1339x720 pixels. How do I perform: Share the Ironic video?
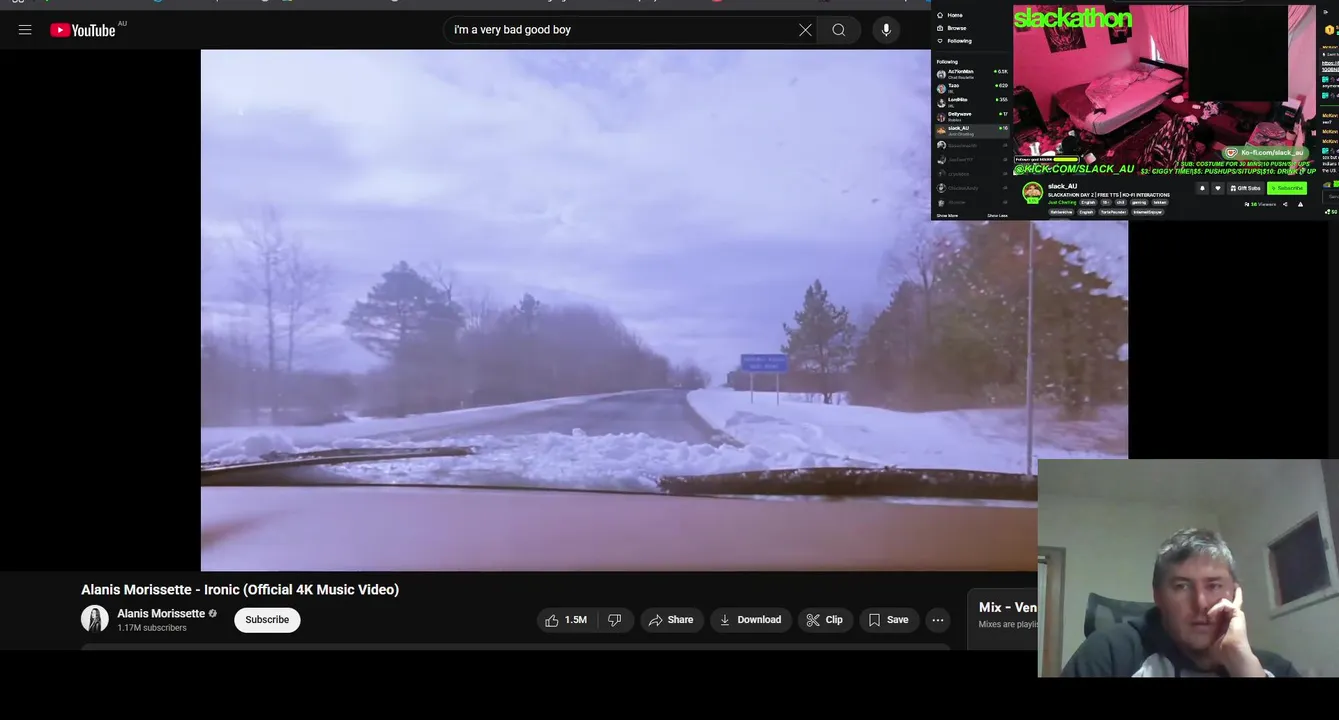671,620
